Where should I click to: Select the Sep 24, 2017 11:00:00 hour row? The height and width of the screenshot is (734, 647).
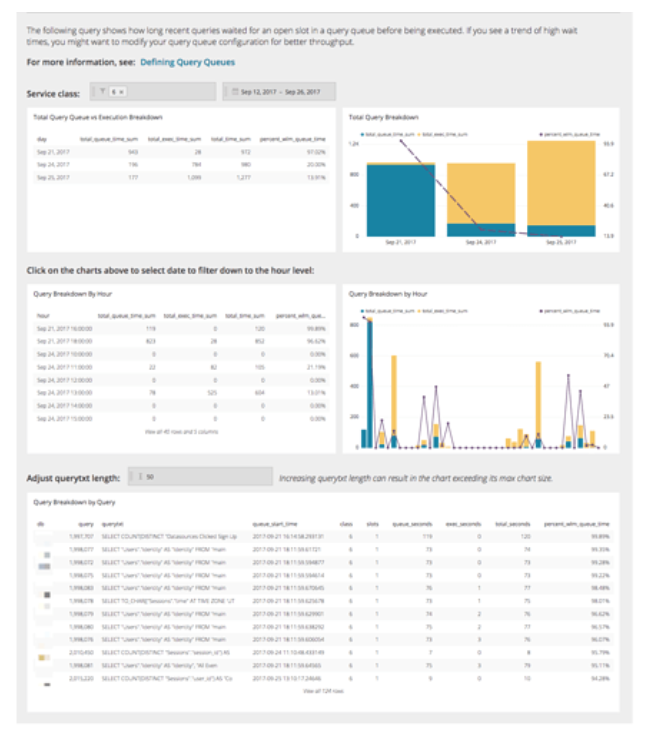(x=181, y=367)
